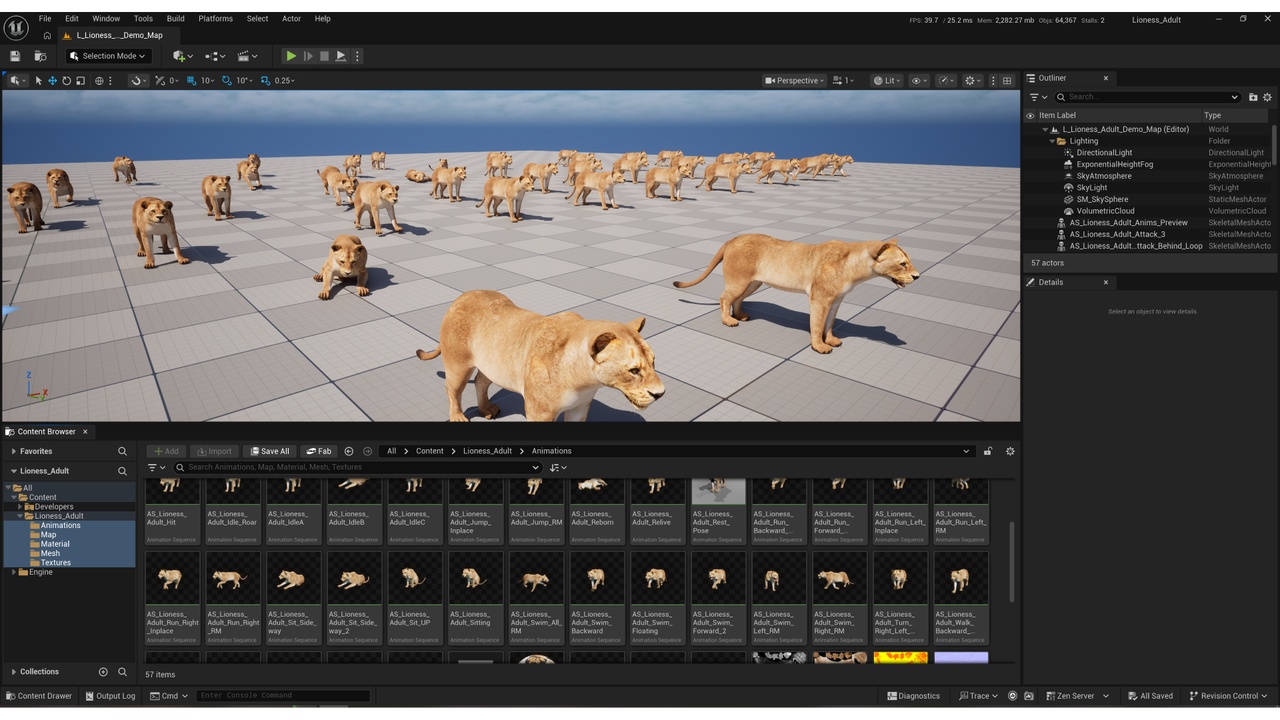Select AS_Lioness_Adult_Sitting animation thumbnail

[x=475, y=578]
